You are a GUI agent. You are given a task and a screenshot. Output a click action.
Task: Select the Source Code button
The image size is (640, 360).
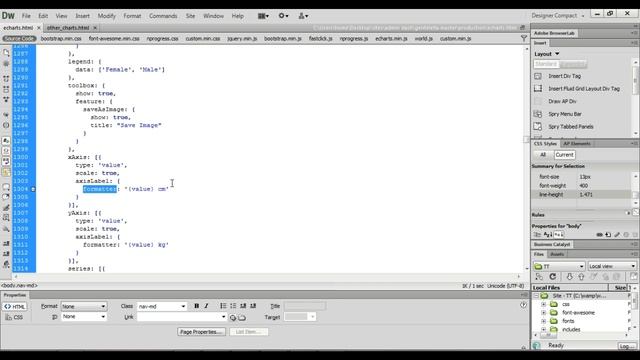[19, 38]
